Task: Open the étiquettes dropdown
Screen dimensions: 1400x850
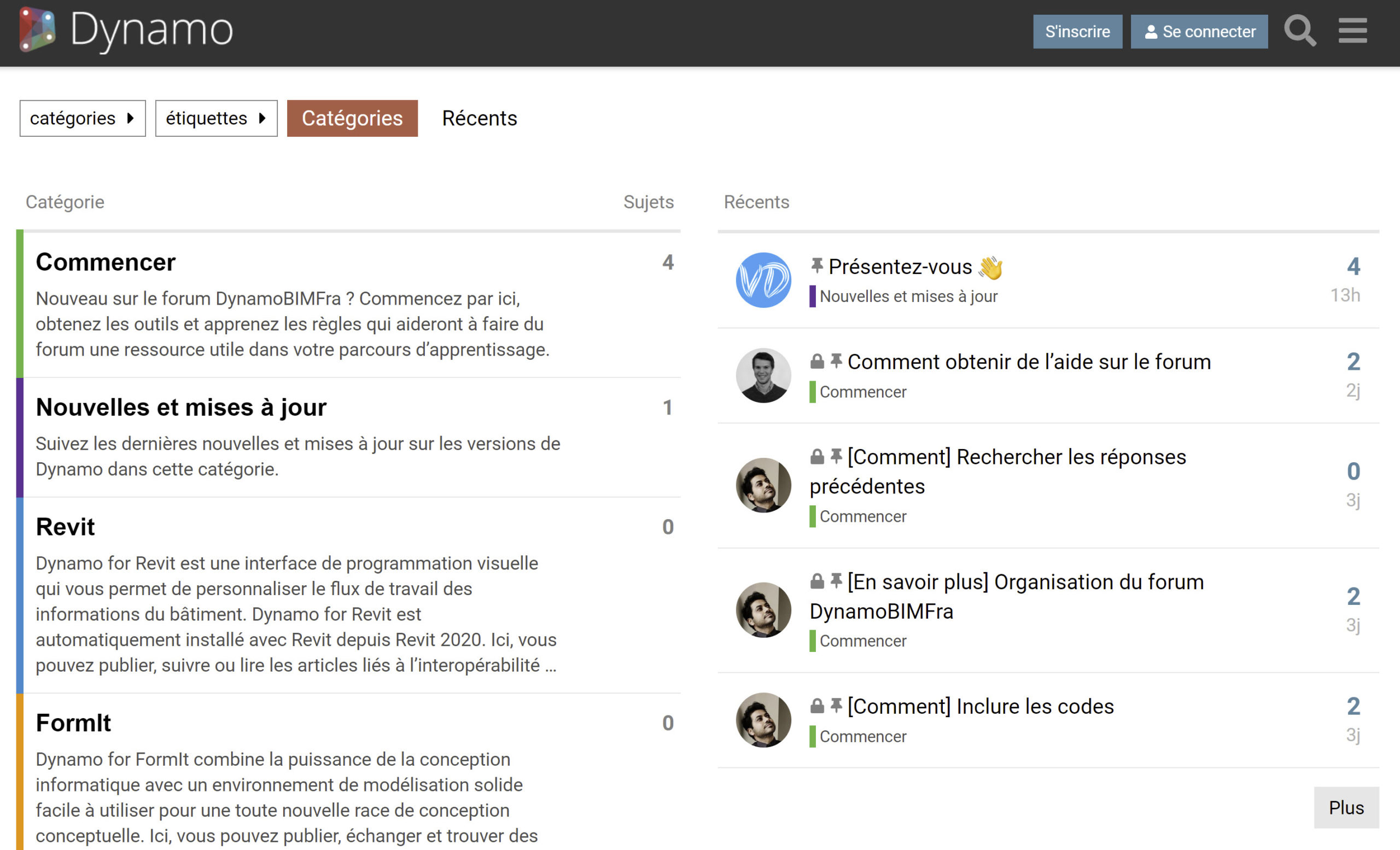Action: click(217, 118)
